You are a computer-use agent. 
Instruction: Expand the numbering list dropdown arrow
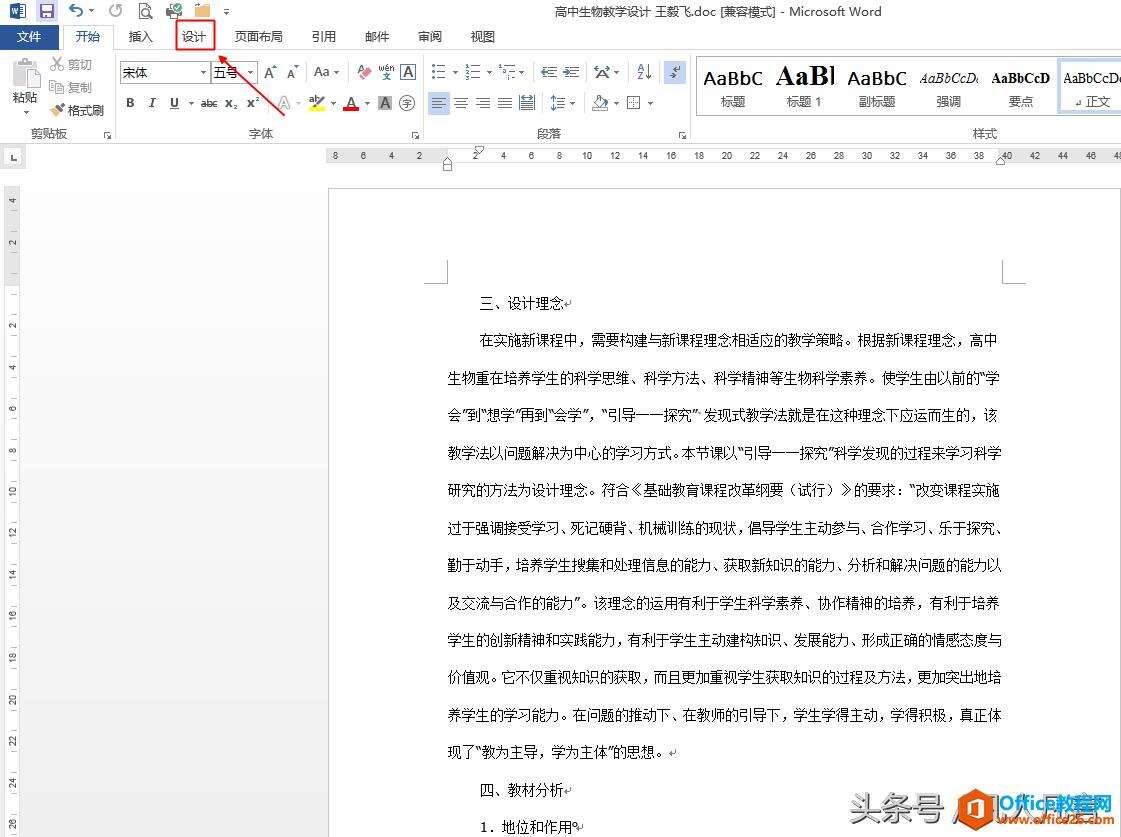click(x=489, y=72)
